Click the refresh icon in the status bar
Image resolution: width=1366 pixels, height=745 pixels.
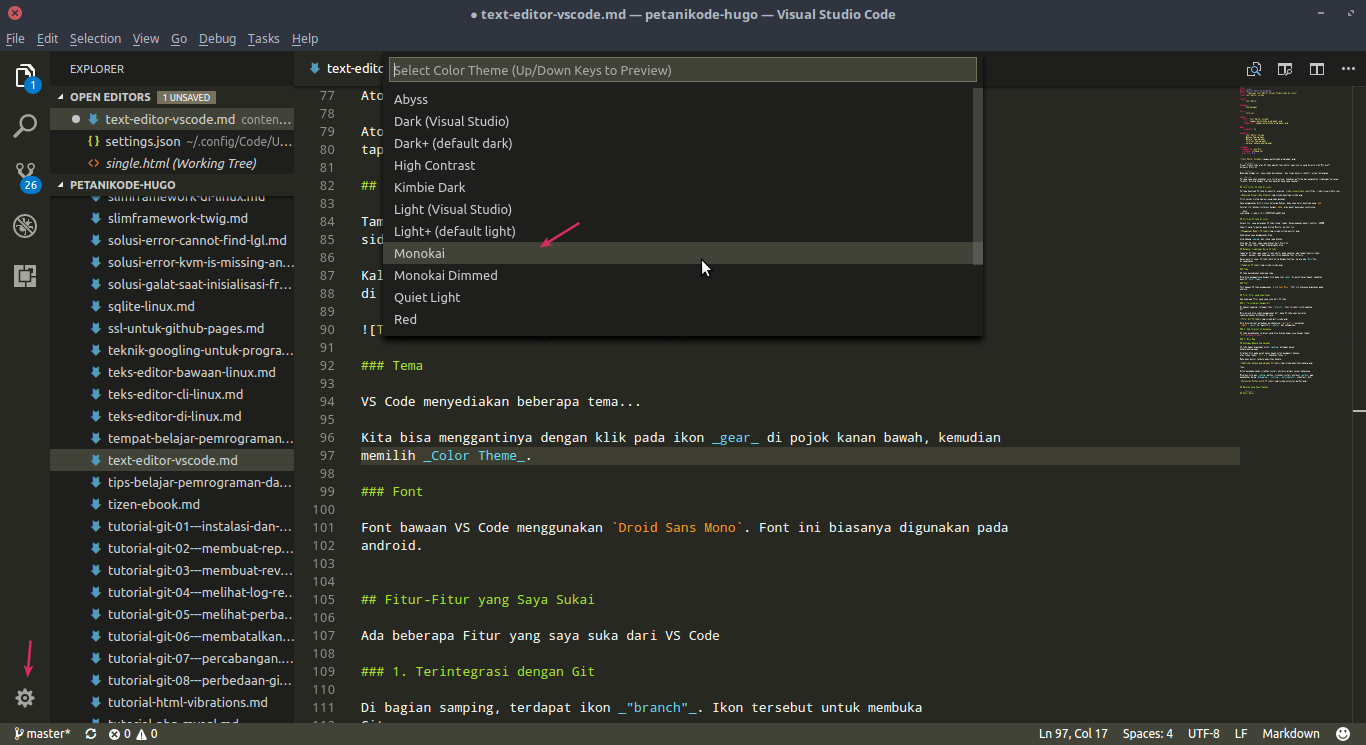89,733
